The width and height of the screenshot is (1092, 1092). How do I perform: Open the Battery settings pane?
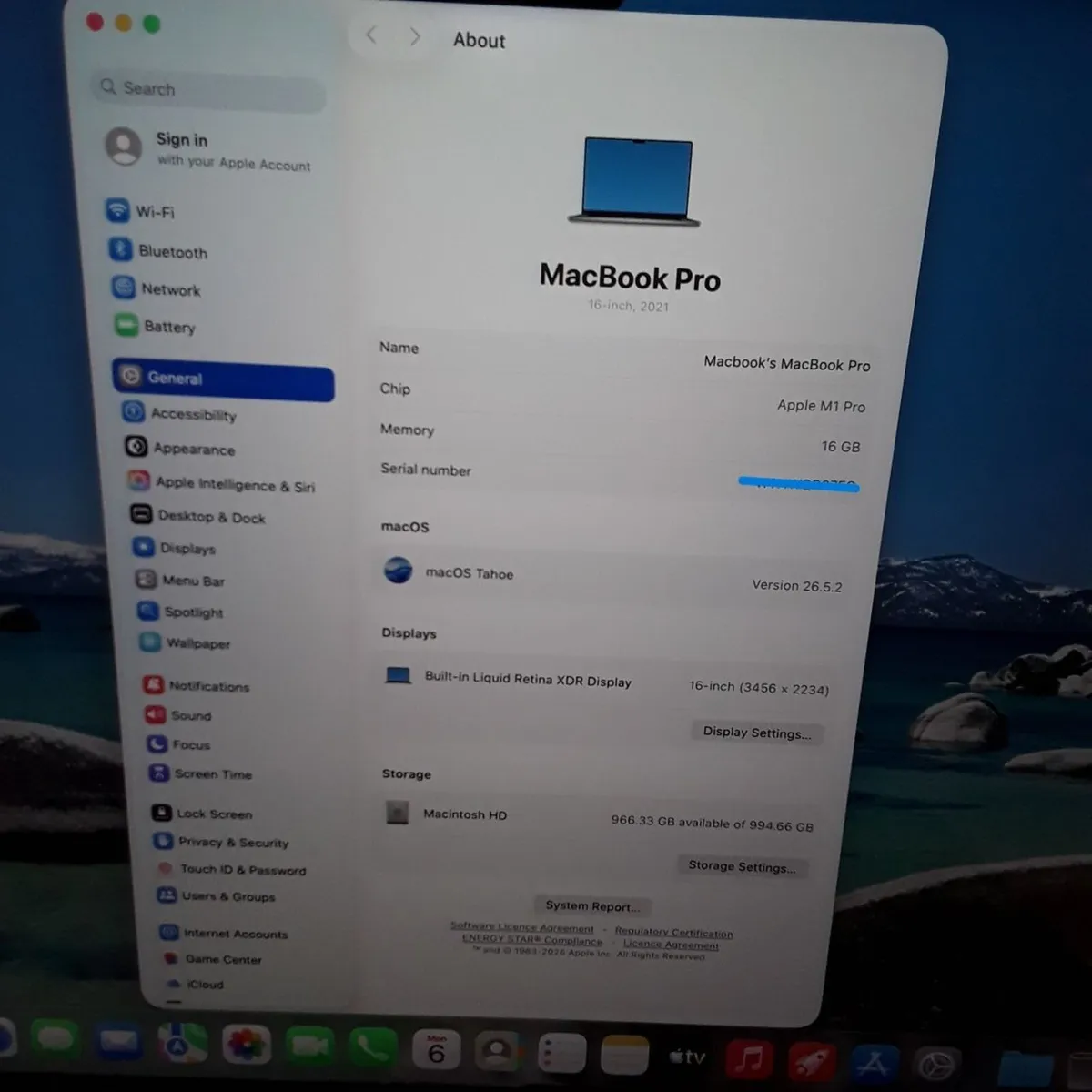click(156, 325)
